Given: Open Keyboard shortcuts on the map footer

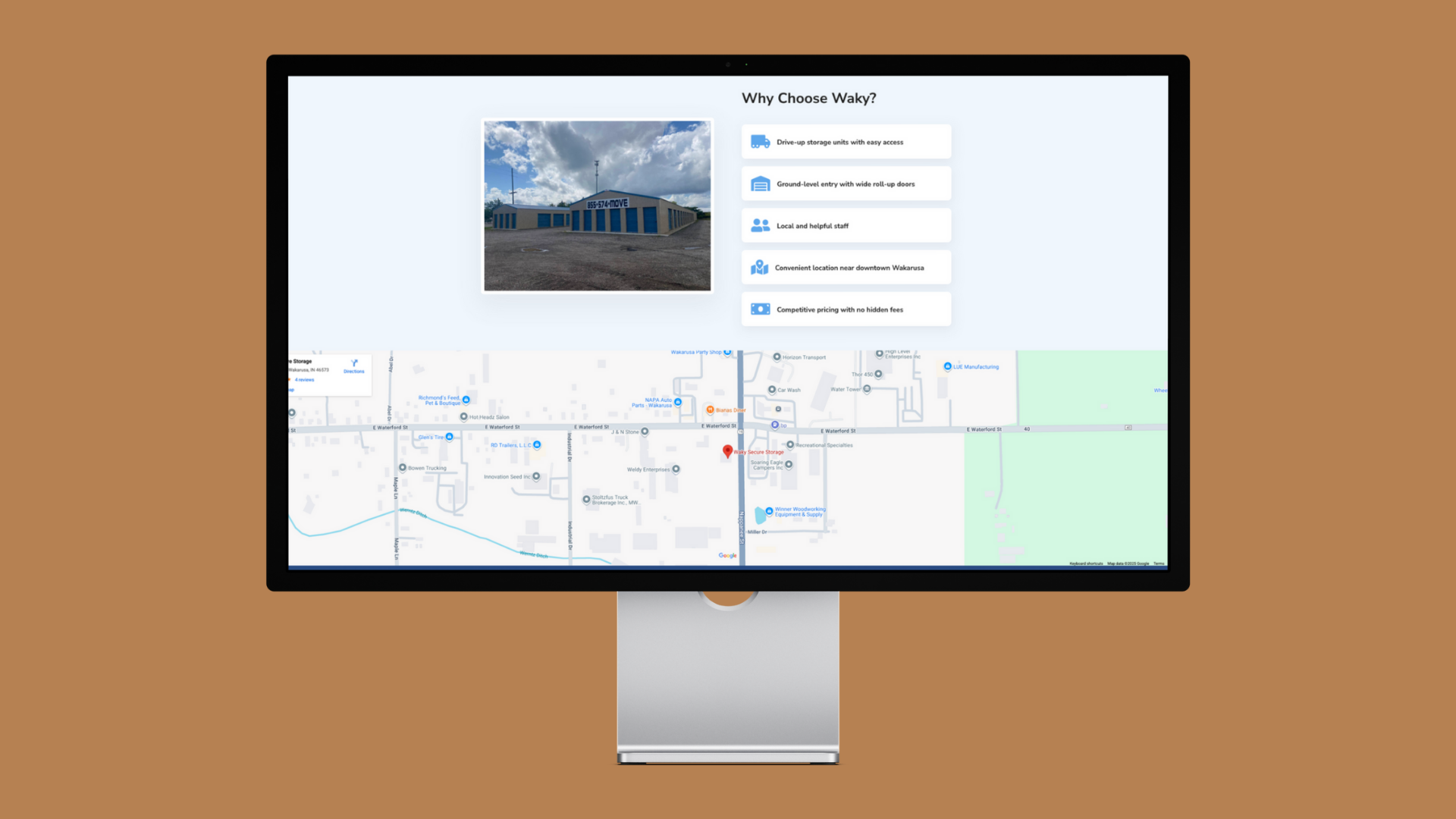Looking at the screenshot, I should [1086, 563].
